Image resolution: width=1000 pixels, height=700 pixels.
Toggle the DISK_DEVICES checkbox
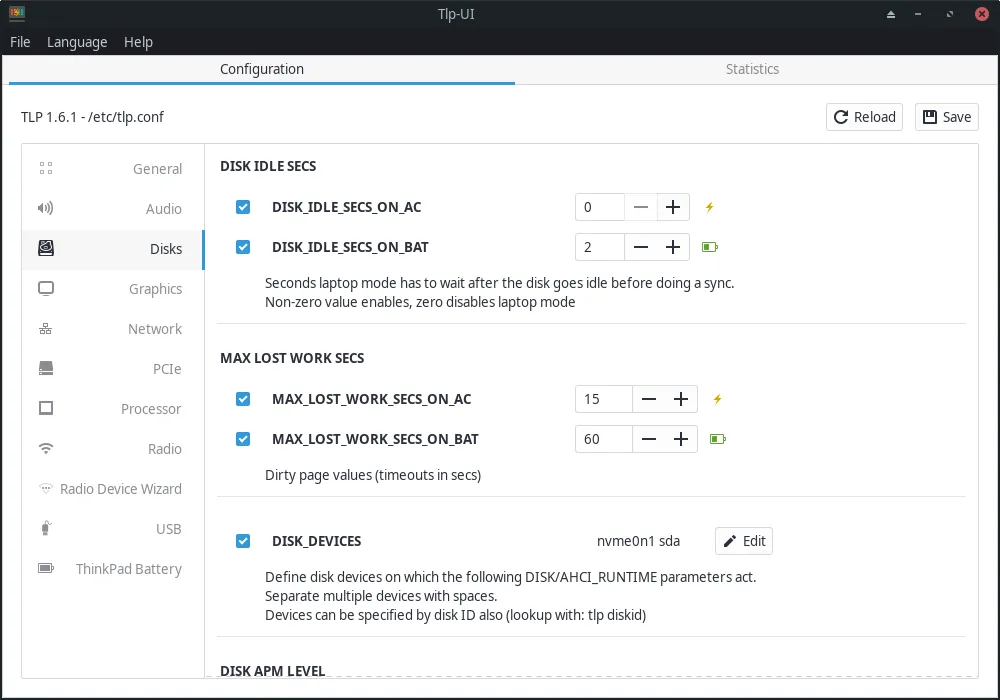pos(243,541)
